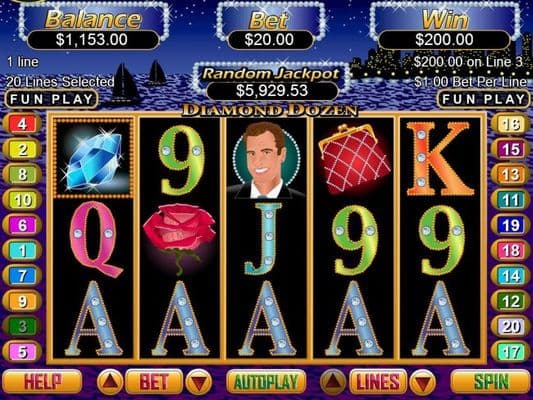
Task: Select payline 4 indicator
Action: [22, 124]
